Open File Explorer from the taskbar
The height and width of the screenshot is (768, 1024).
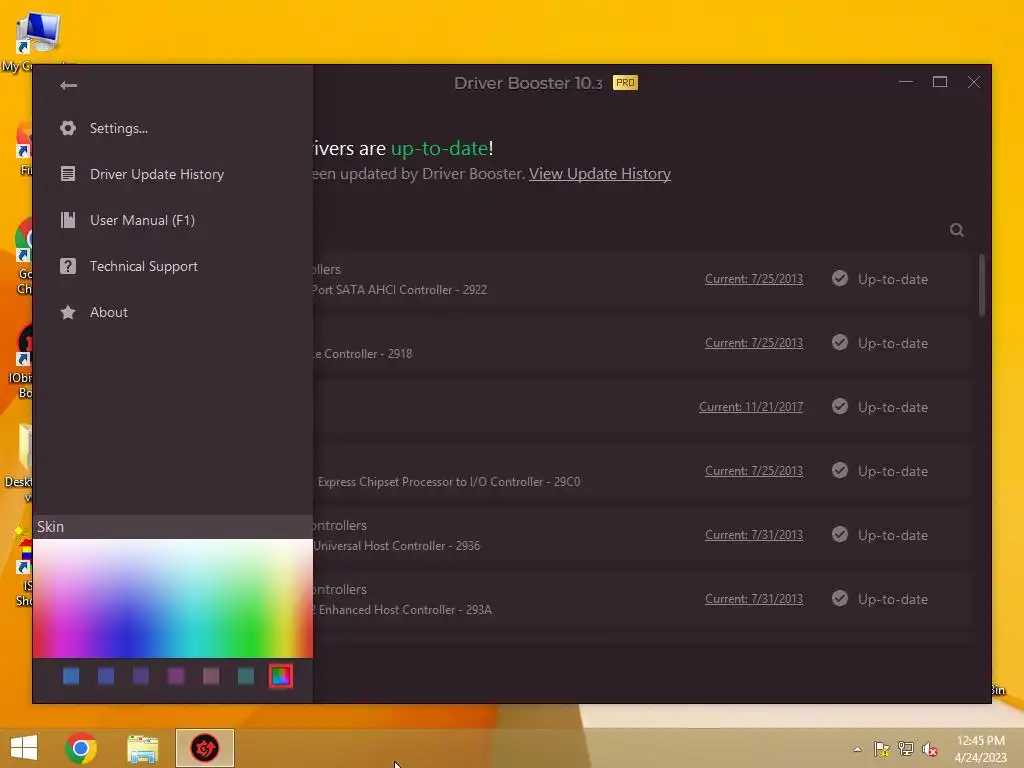click(142, 748)
